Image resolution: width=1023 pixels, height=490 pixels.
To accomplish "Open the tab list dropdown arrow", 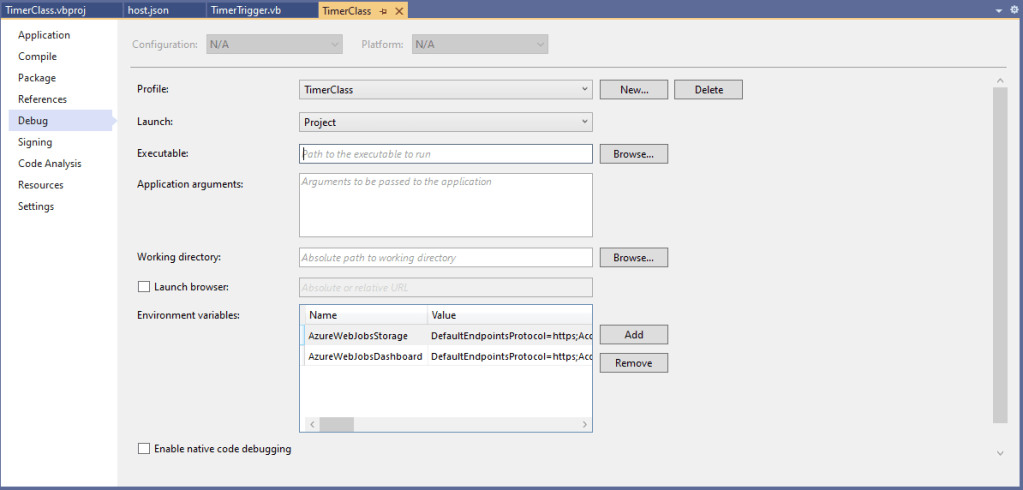I will point(999,10).
